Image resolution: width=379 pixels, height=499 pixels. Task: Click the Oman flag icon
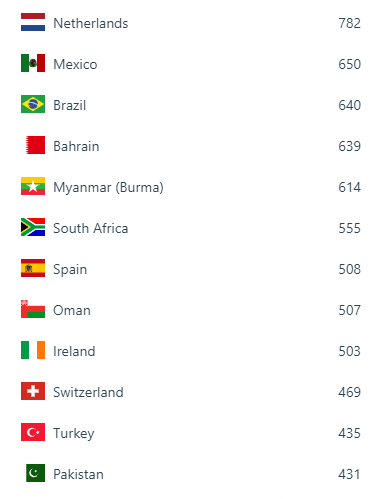pos(33,309)
